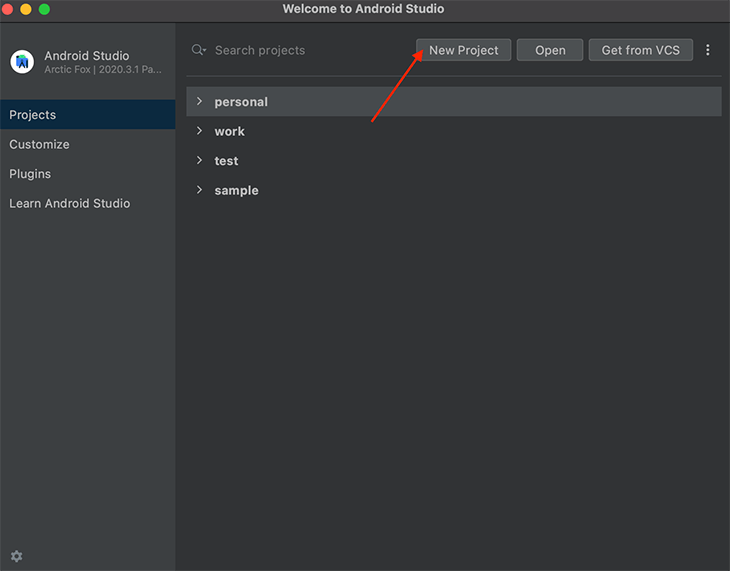Viewport: 730px width, 571px height.
Task: Click the New Project button
Action: pyautogui.click(x=464, y=50)
